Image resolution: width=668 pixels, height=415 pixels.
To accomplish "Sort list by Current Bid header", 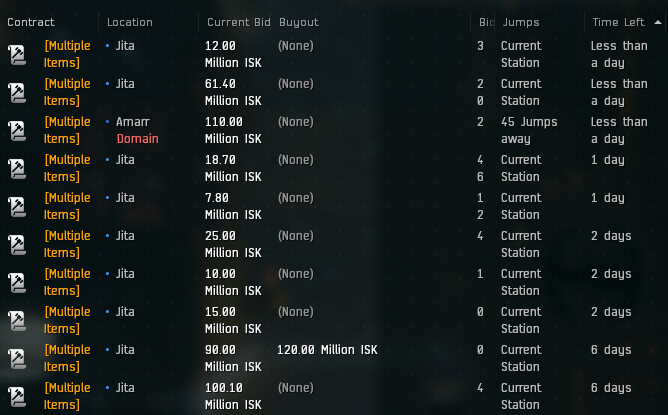I will pos(239,22).
